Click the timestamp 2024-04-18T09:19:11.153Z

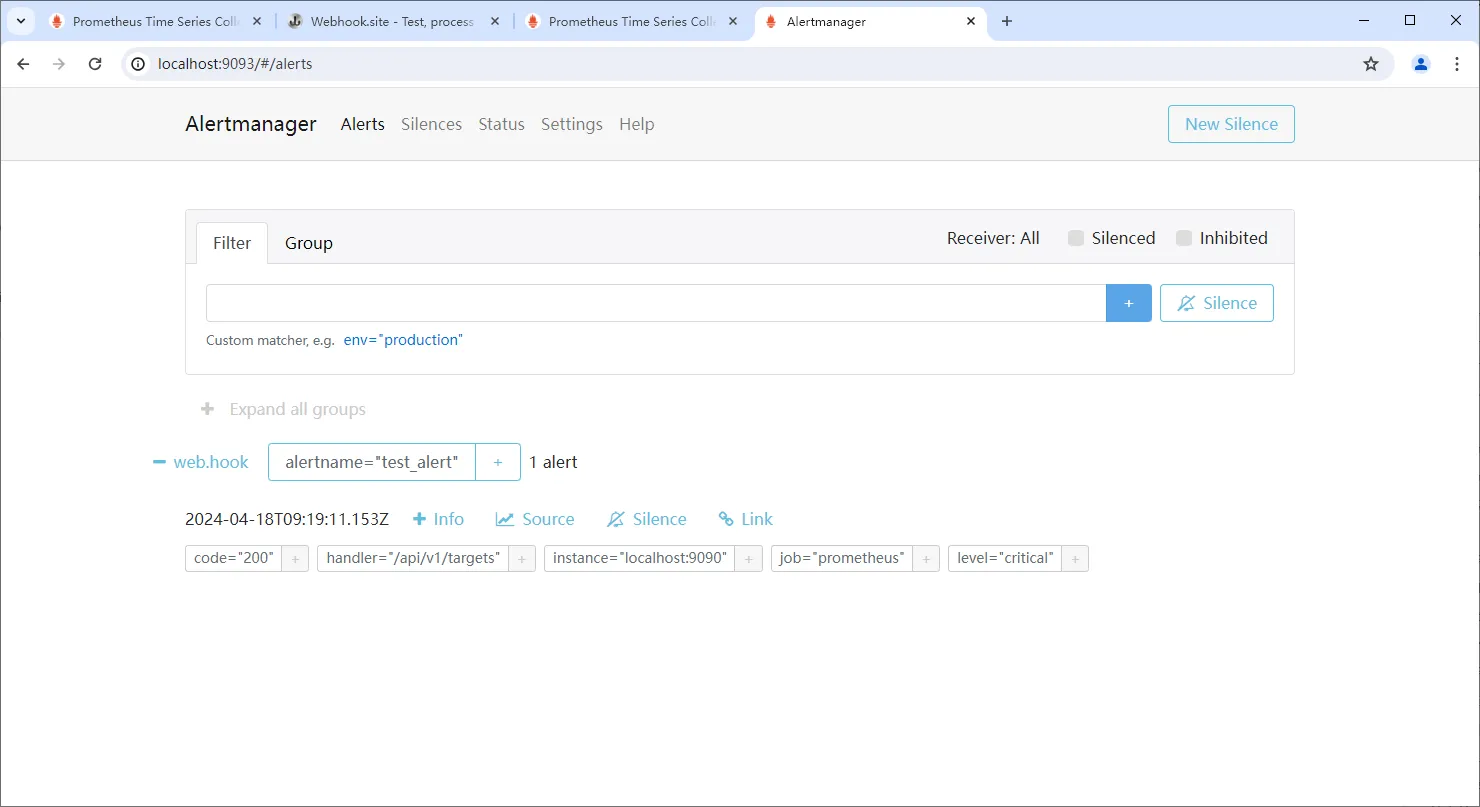tap(287, 519)
